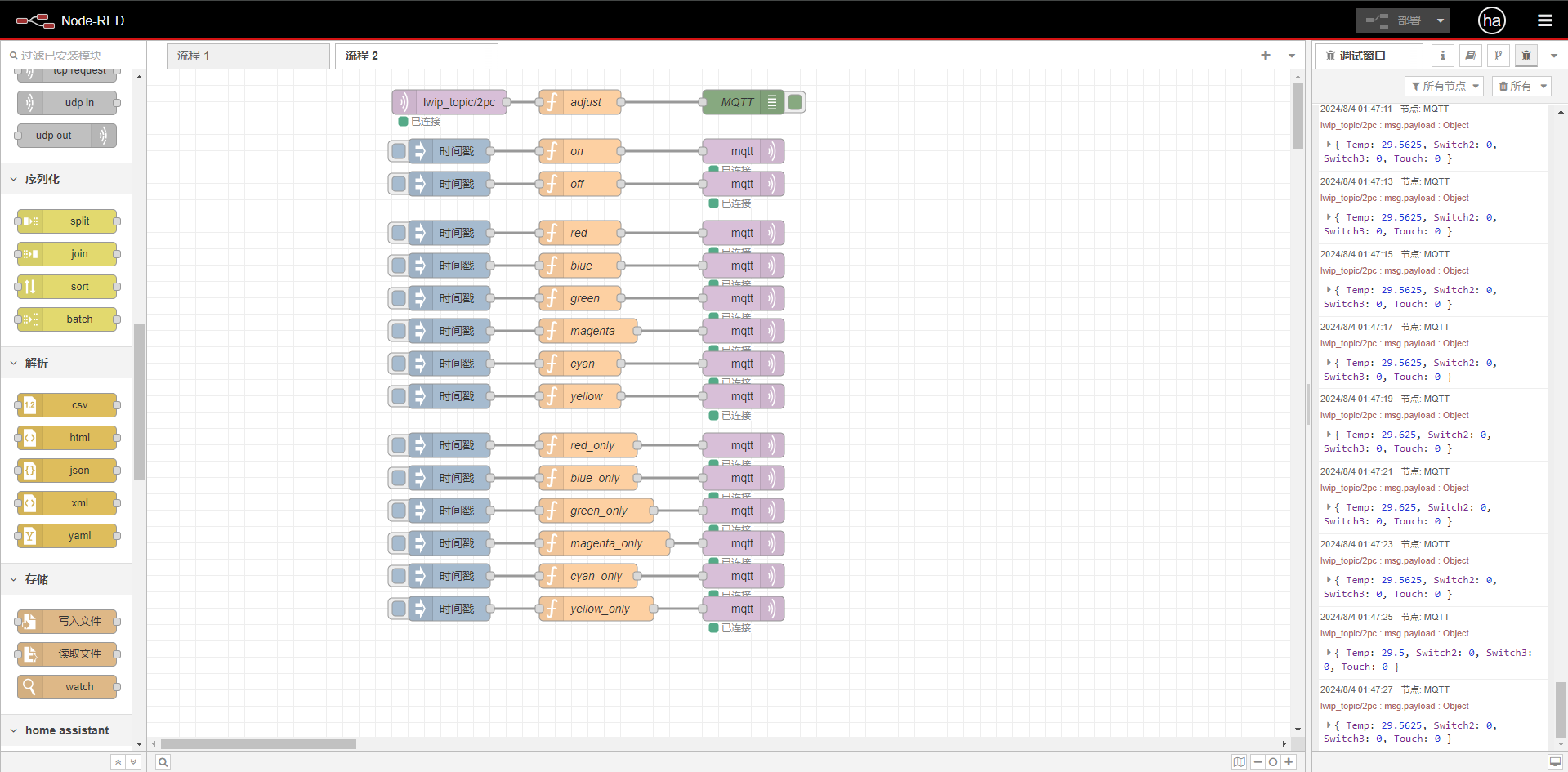Open the help book sidebar tab
The image size is (1568, 772).
(1470, 56)
